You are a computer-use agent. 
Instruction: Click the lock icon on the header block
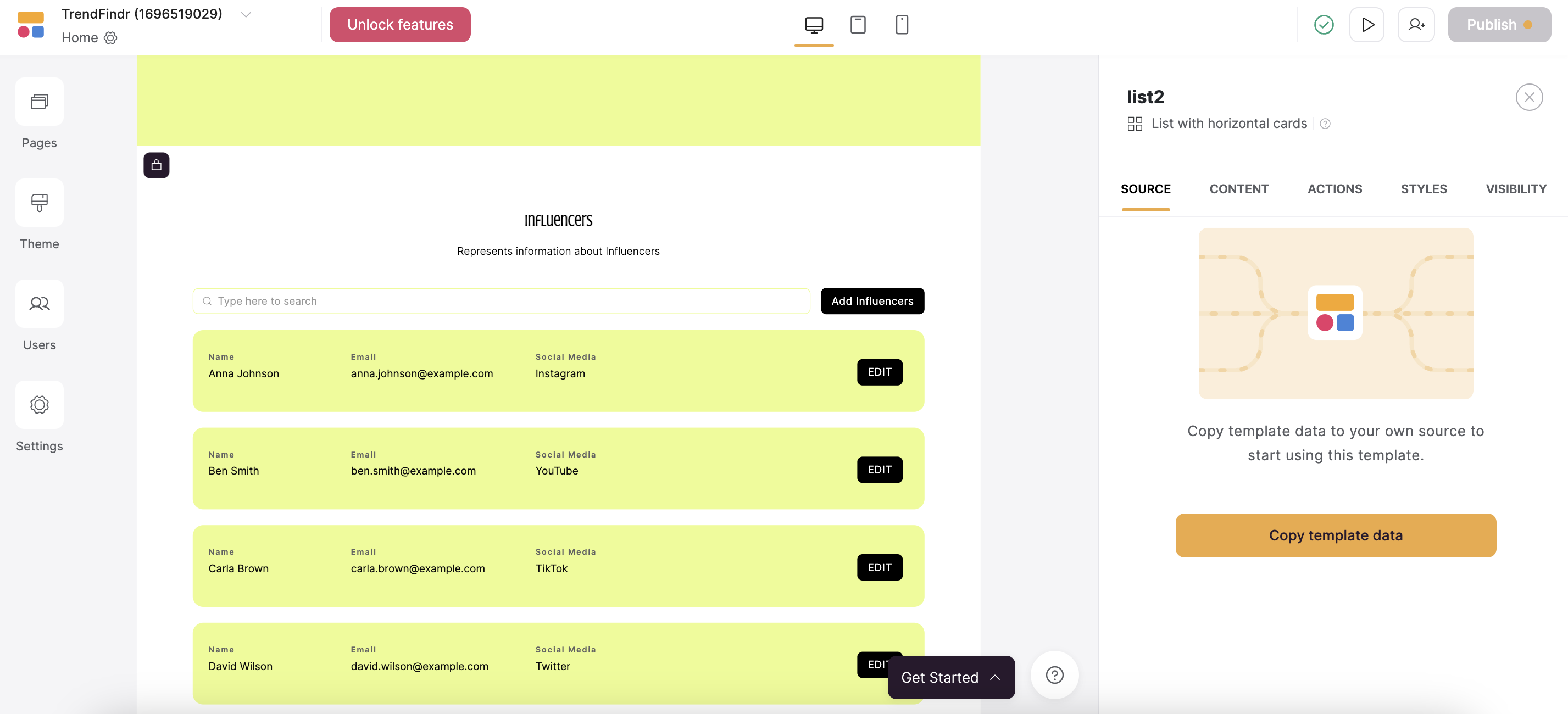(156, 165)
